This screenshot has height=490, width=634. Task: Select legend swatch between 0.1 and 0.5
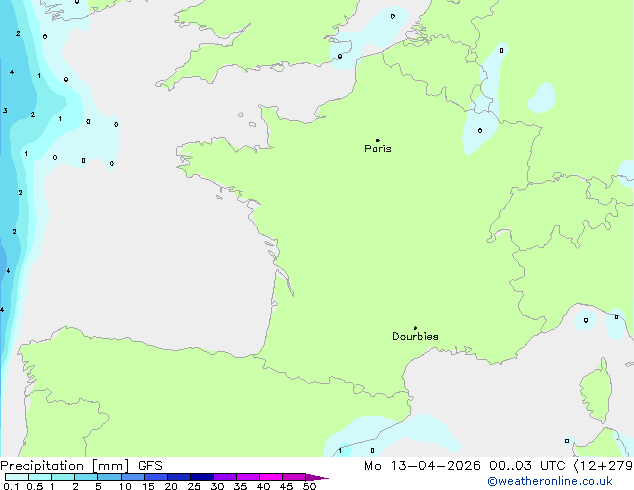click(17, 477)
